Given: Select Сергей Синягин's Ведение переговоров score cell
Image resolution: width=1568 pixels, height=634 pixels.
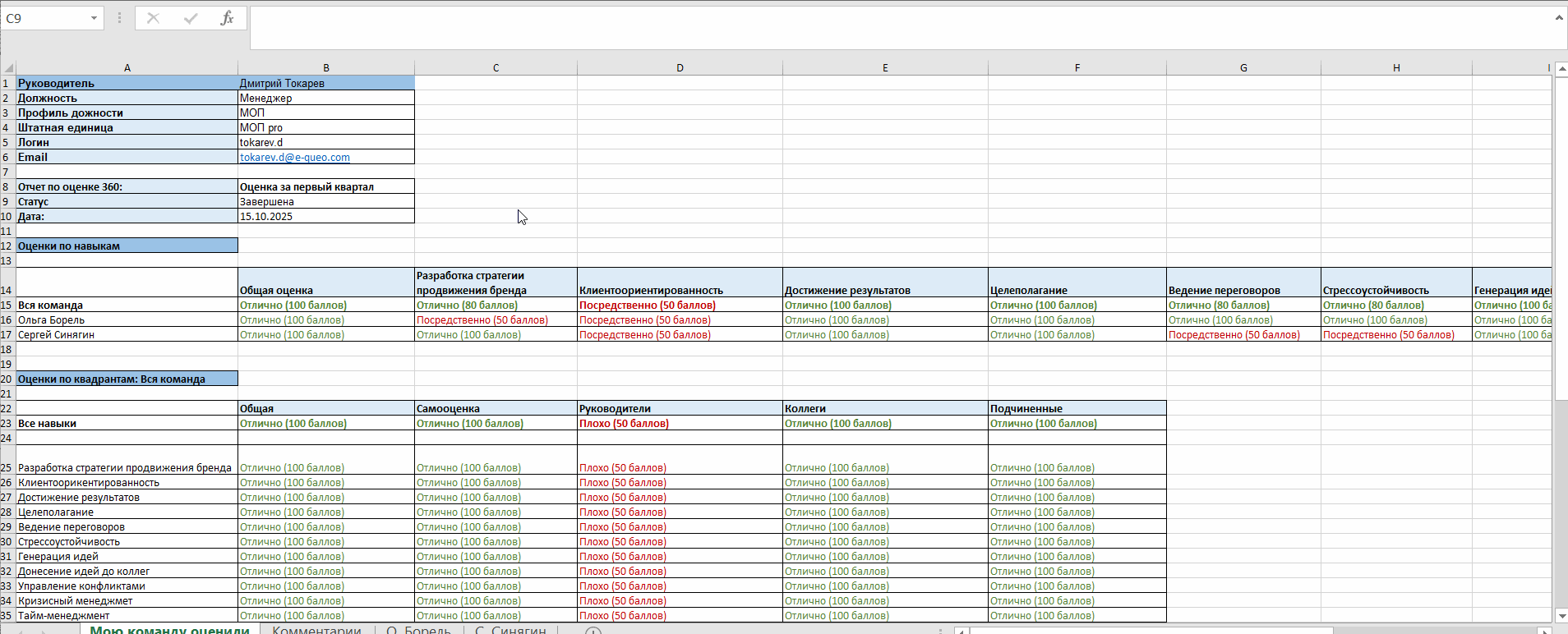Looking at the screenshot, I should [1243, 334].
